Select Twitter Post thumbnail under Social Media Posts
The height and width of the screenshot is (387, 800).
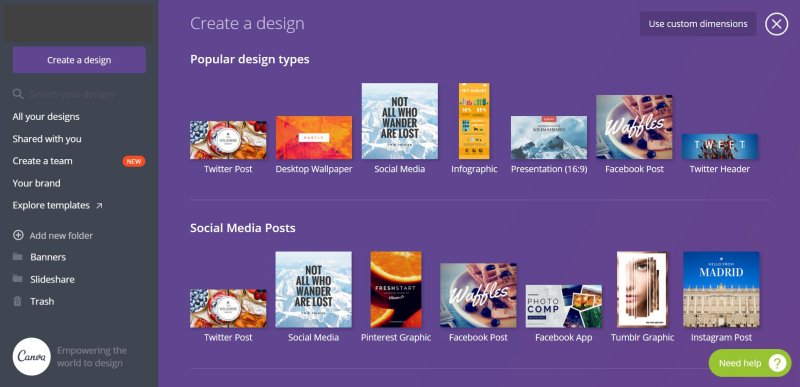(228, 308)
